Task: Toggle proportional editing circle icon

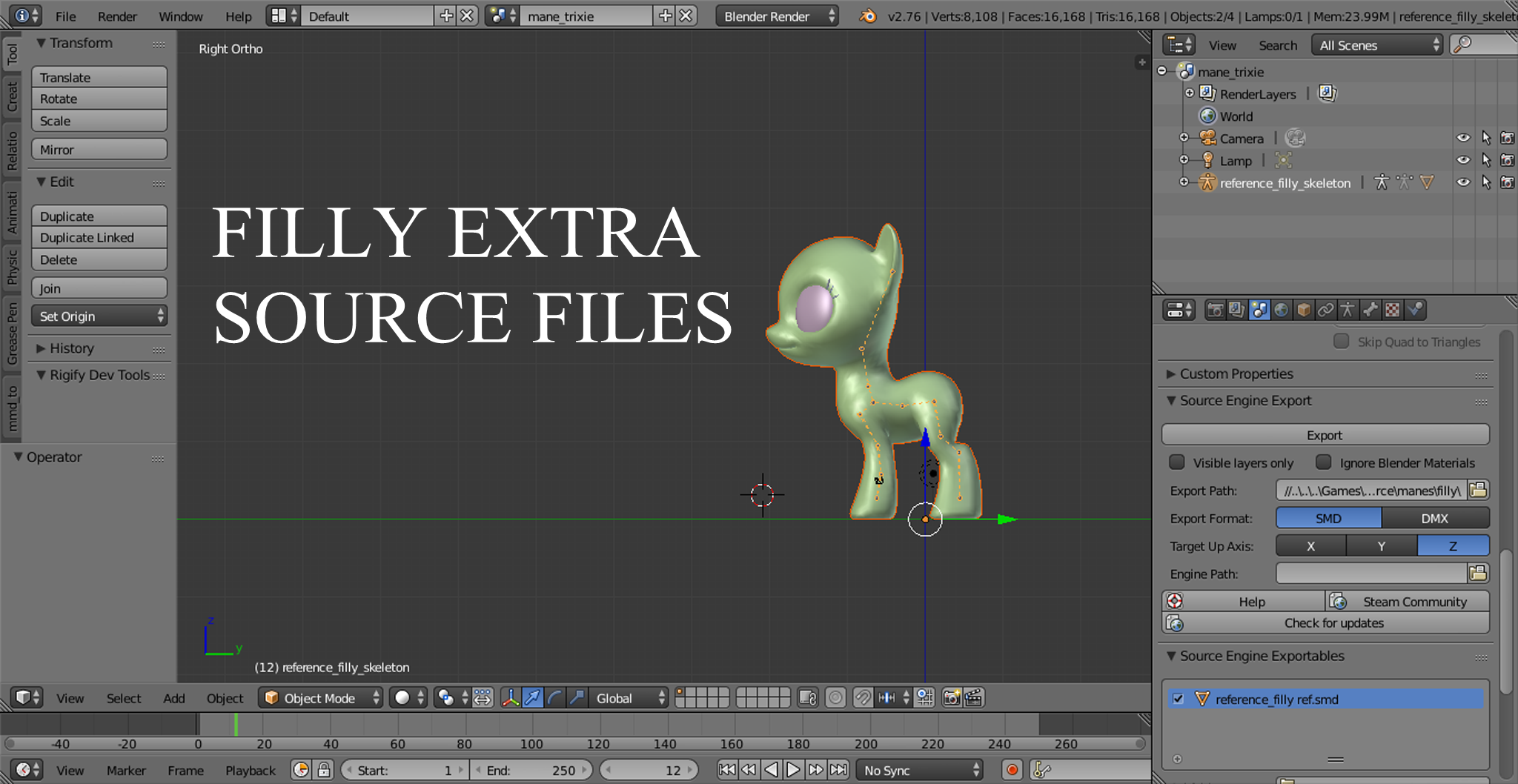Action: 835,697
